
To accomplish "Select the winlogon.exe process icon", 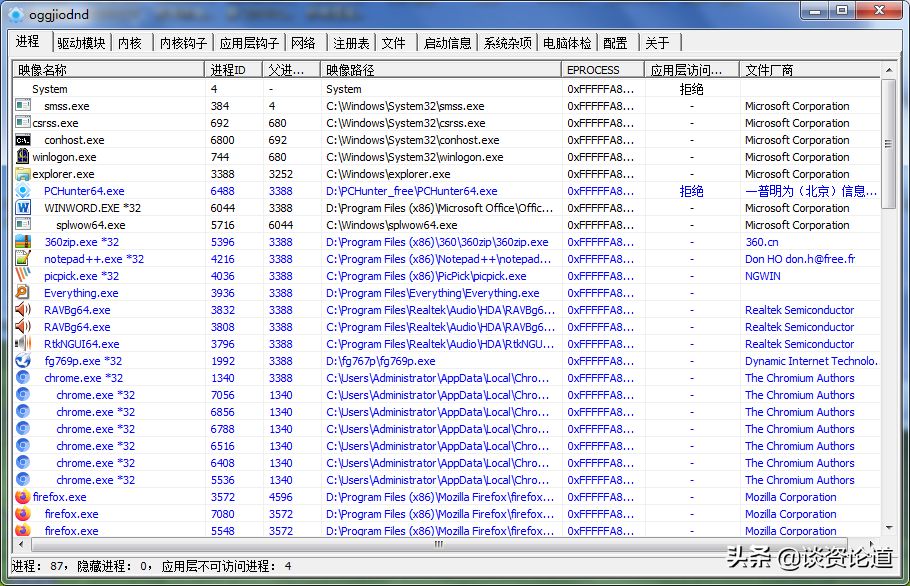I will point(23,157).
